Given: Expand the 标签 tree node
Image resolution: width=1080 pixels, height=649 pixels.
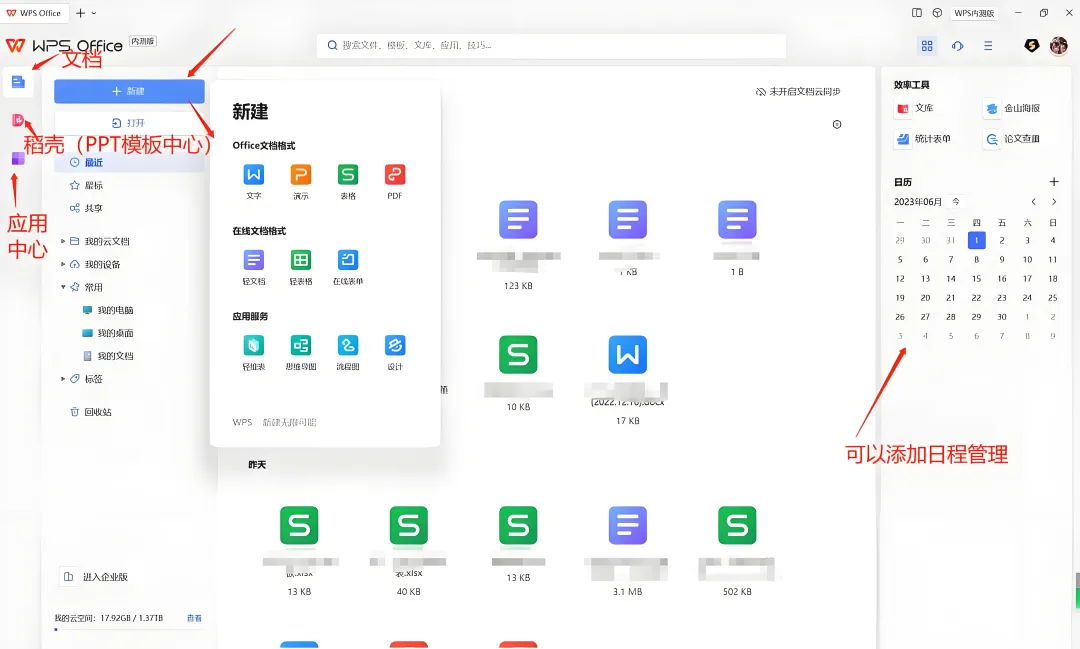Looking at the screenshot, I should pos(63,379).
